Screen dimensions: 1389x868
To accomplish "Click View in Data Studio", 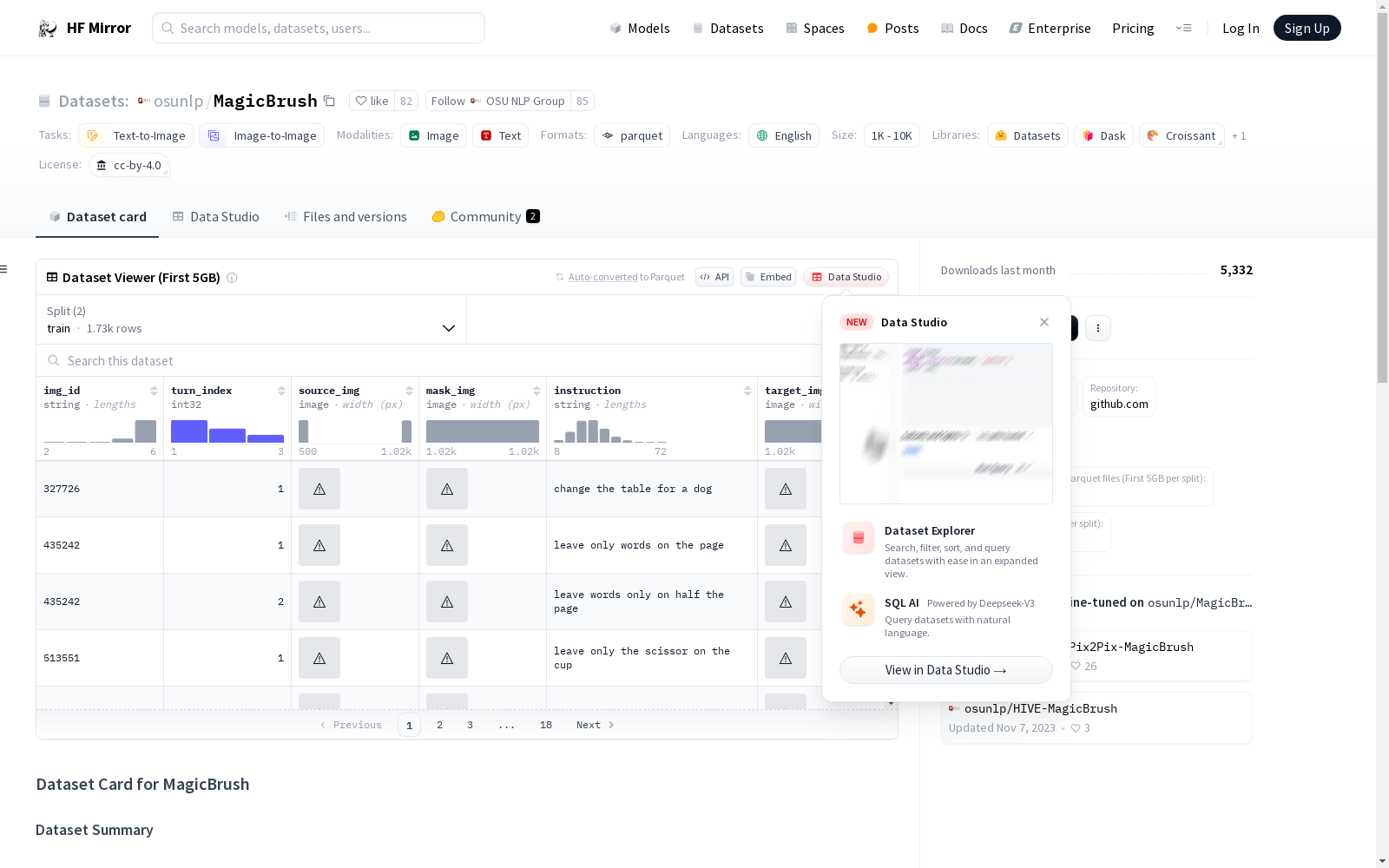I will pos(946,670).
